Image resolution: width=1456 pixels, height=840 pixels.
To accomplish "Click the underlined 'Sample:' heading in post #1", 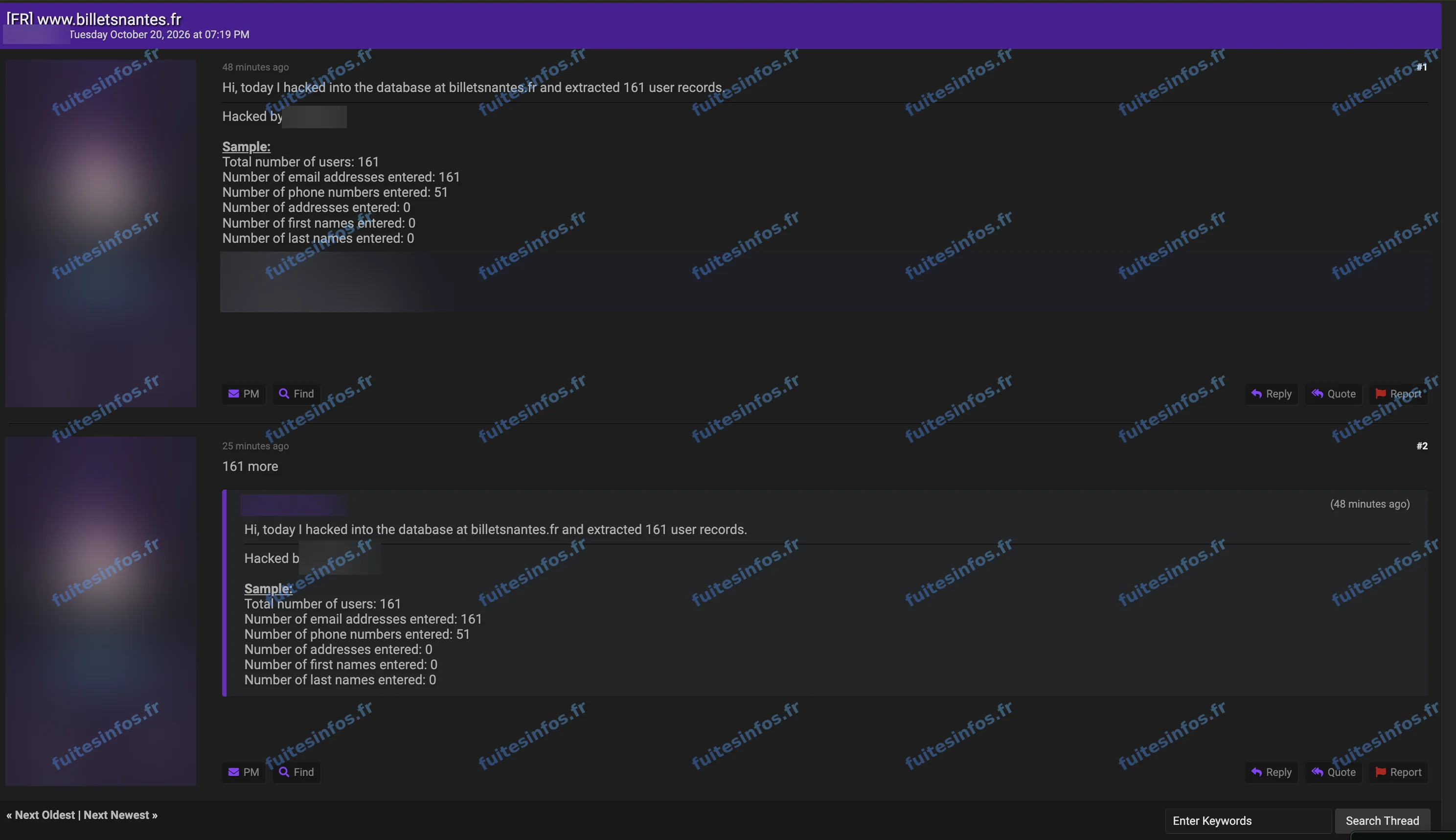I will pos(246,146).
